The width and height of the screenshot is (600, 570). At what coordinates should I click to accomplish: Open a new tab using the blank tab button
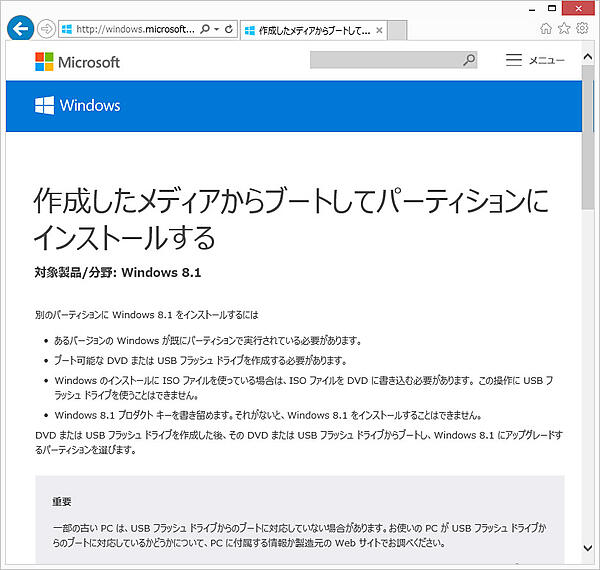coord(397,30)
